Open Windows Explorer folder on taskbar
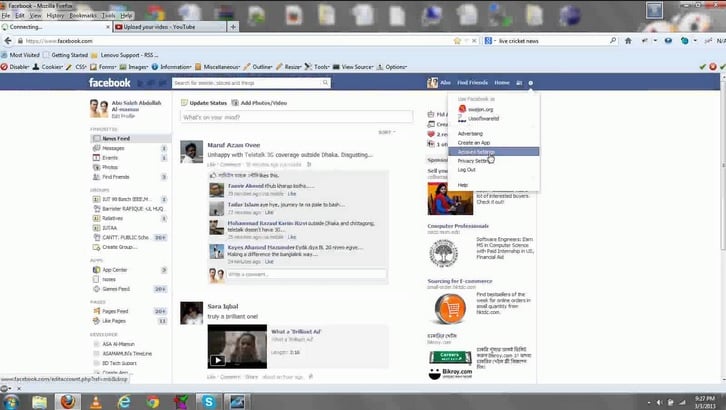Screen dimensions: 726x410 39,401
